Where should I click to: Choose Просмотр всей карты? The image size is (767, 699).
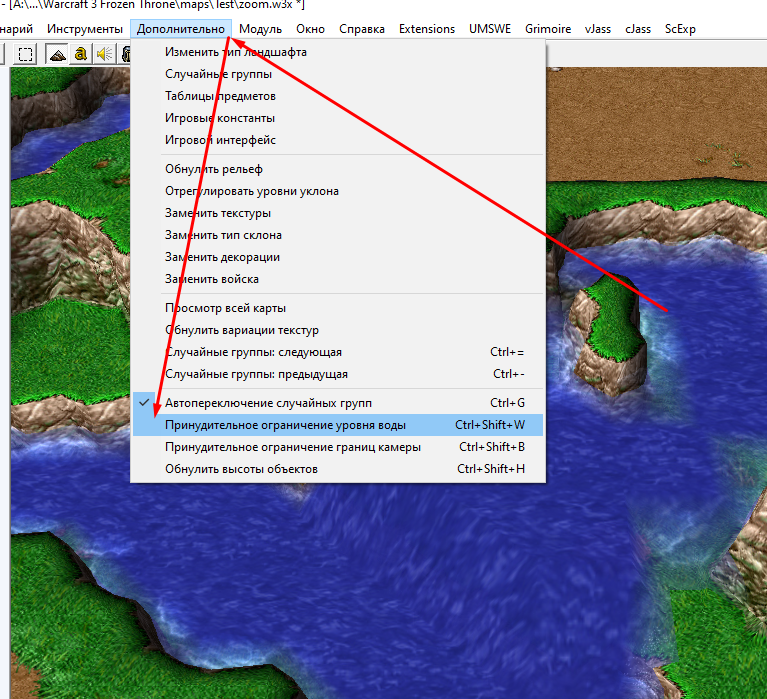pyautogui.click(x=338, y=308)
